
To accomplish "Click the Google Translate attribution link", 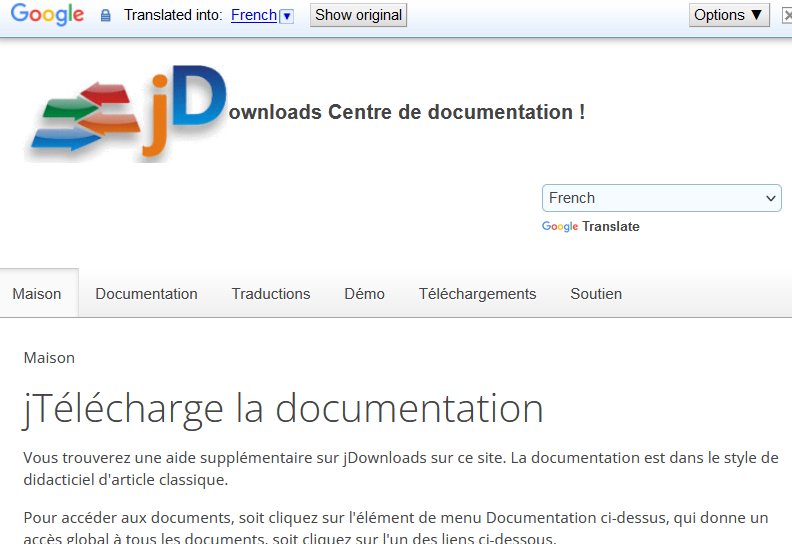I will [x=590, y=226].
